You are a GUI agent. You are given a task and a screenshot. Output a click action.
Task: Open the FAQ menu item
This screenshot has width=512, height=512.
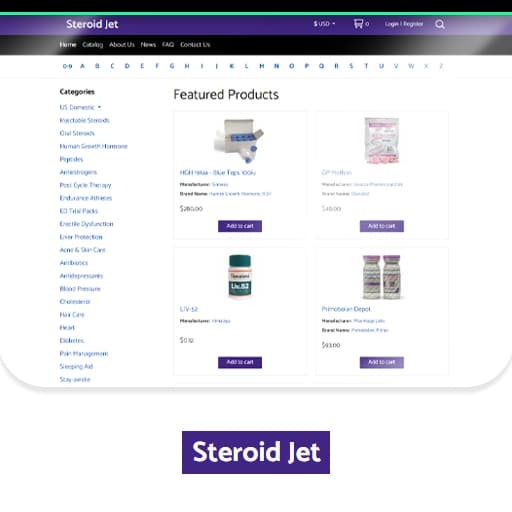point(168,44)
